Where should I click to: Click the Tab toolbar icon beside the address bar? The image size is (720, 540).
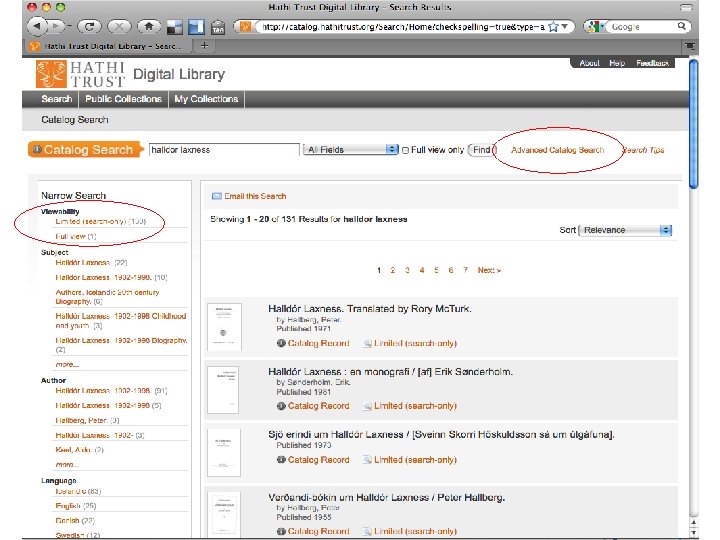point(218,28)
